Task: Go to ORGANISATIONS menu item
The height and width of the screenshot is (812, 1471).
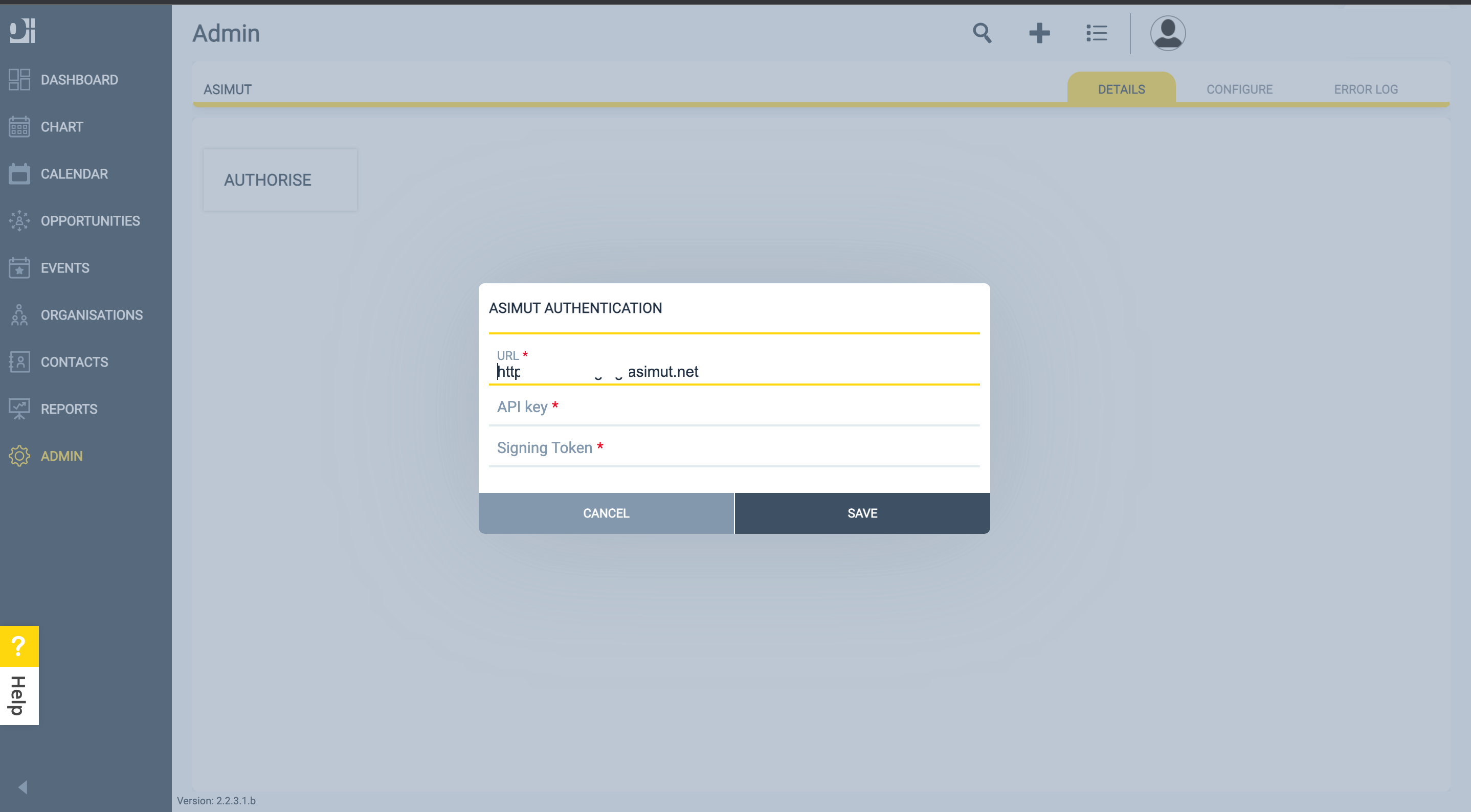Action: [x=92, y=314]
